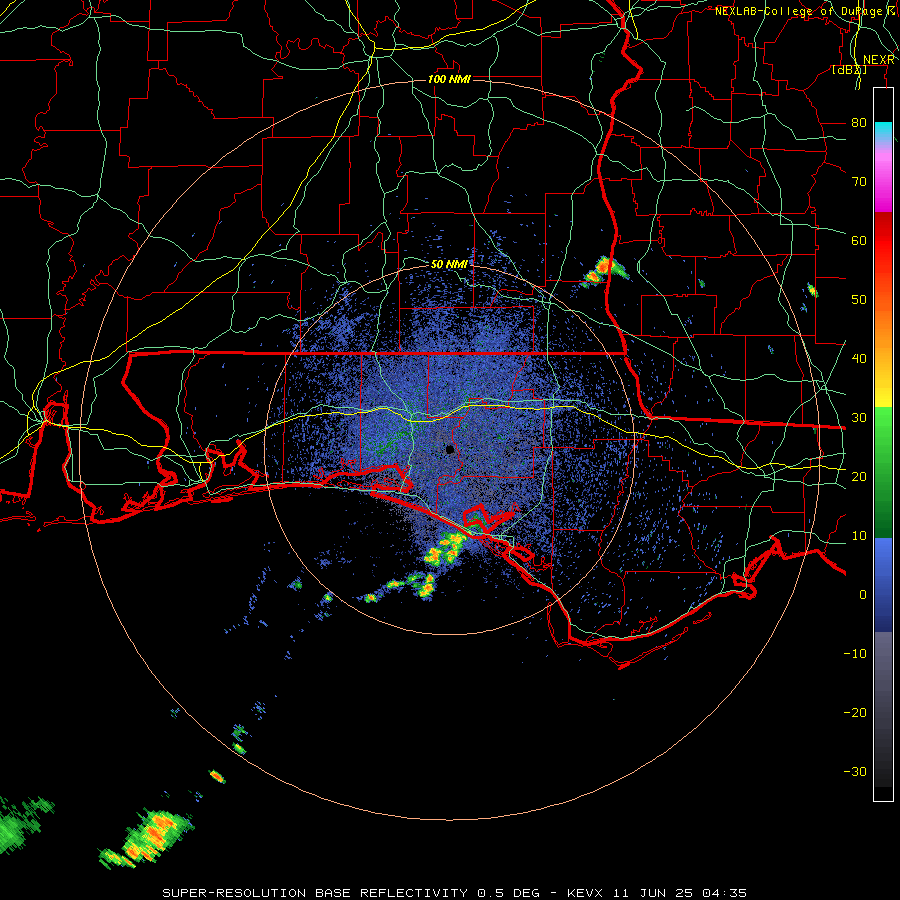900x900 pixels.
Task: Click the "KEVX" station ID in caption
Action: click(x=585, y=893)
